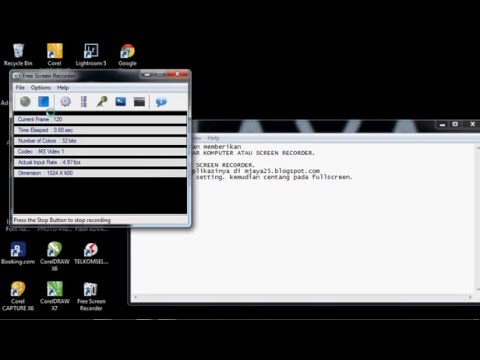Click the left arrow of Notepad's horizontal scrollbar
The height and width of the screenshot is (360, 480).
coord(135,297)
